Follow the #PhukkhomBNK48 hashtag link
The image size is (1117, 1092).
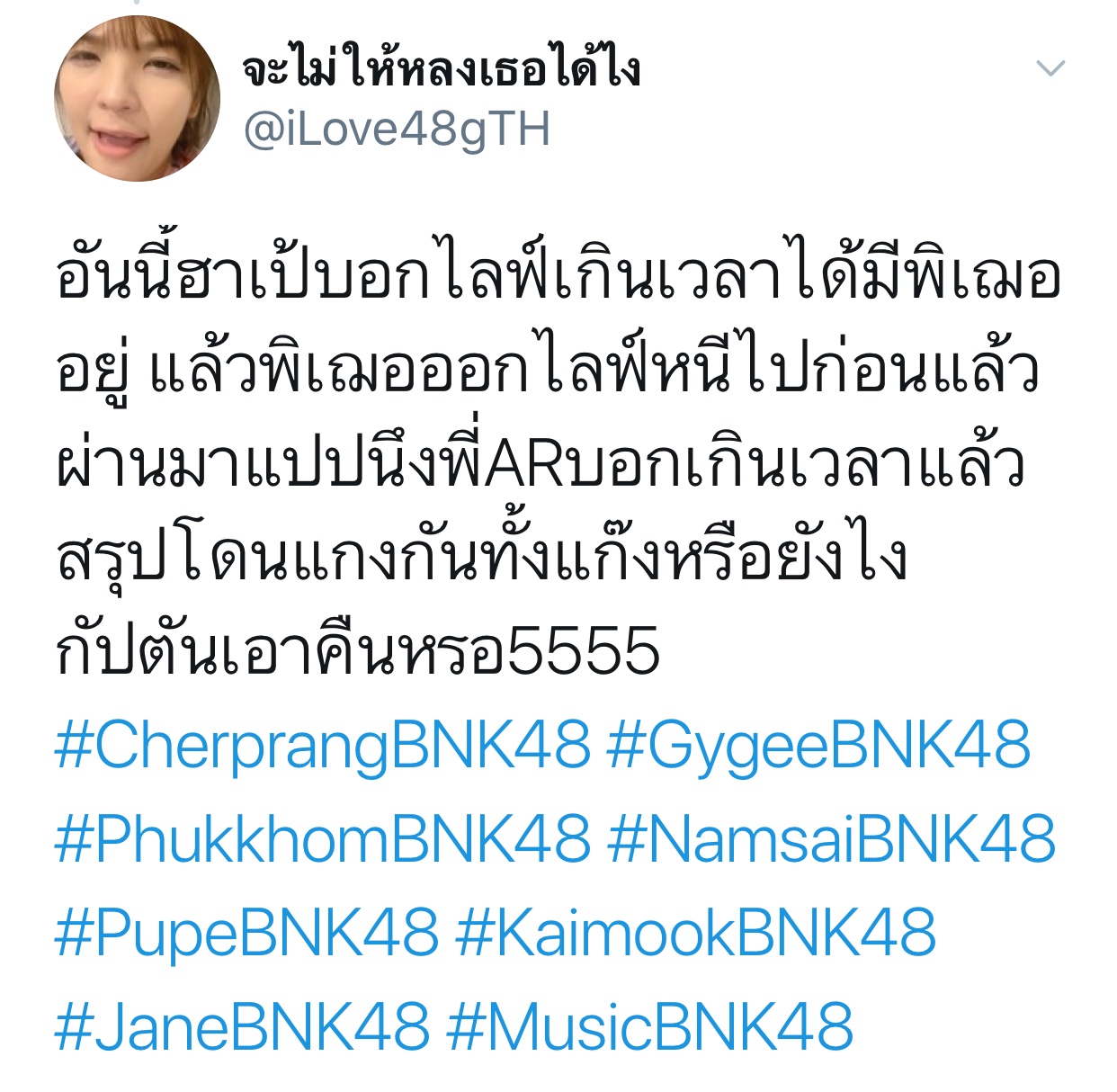tap(323, 838)
